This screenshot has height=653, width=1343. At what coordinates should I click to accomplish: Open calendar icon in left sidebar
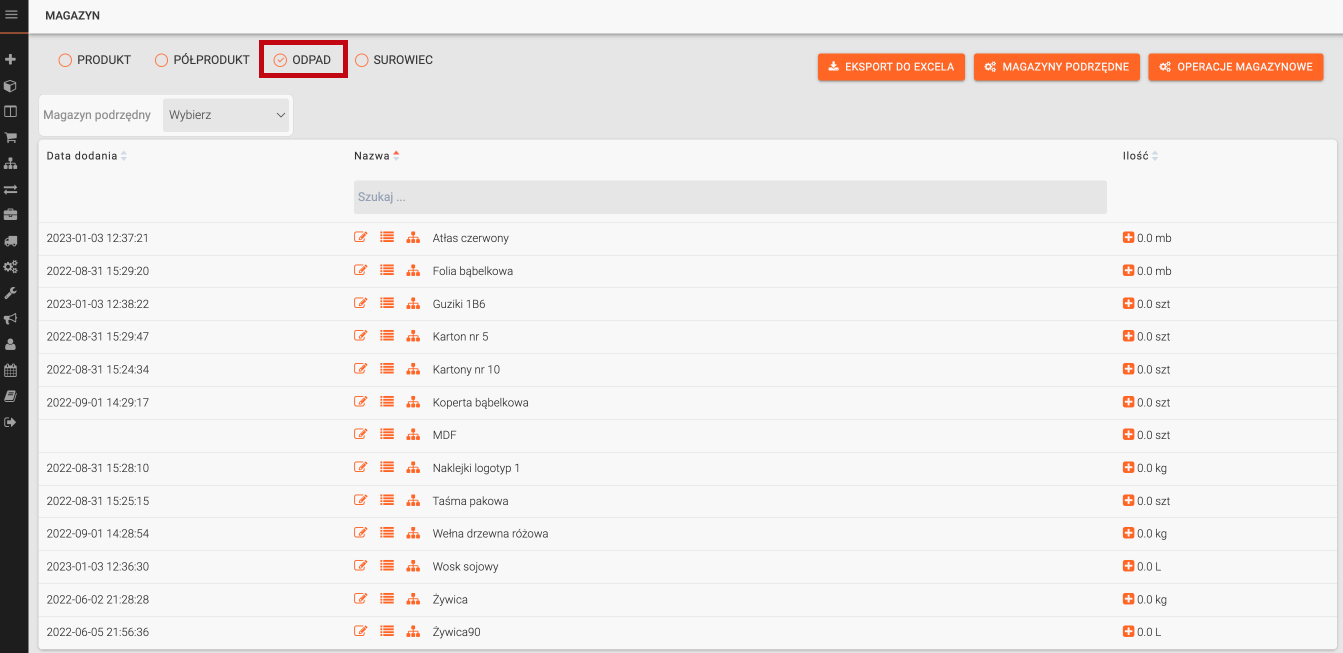click(11, 370)
